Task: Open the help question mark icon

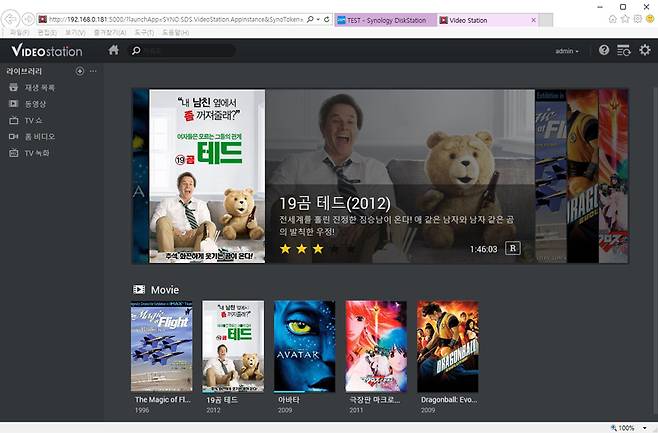Action: 604,50
